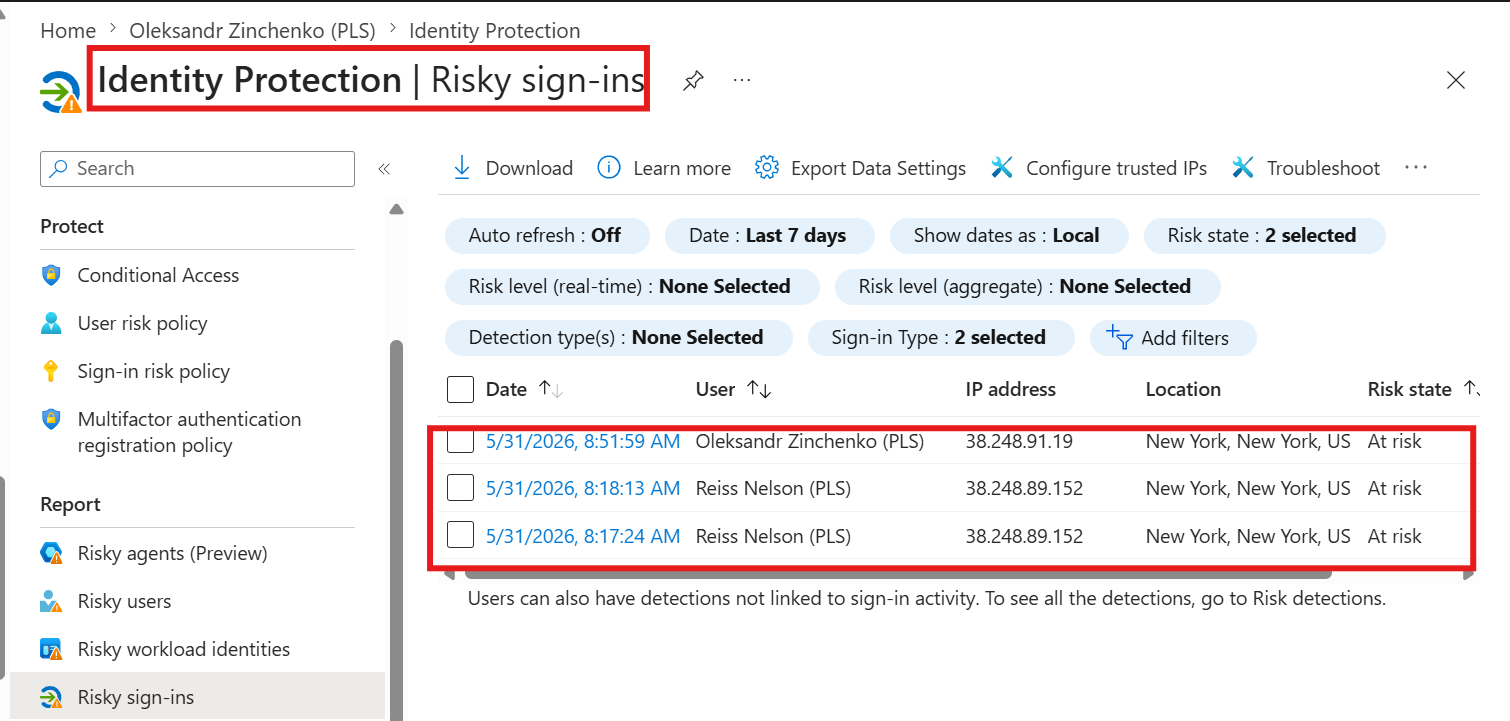Open the Date Last 7 days filter
This screenshot has height=721, width=1510.
coord(768,236)
